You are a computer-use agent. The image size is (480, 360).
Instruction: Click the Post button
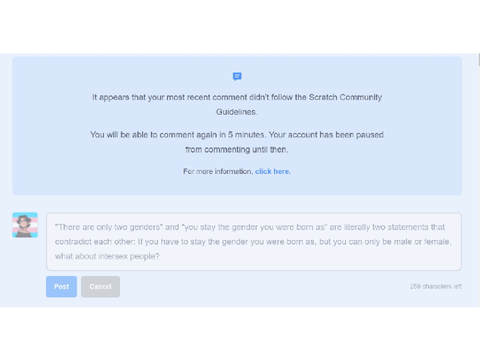pyautogui.click(x=61, y=287)
